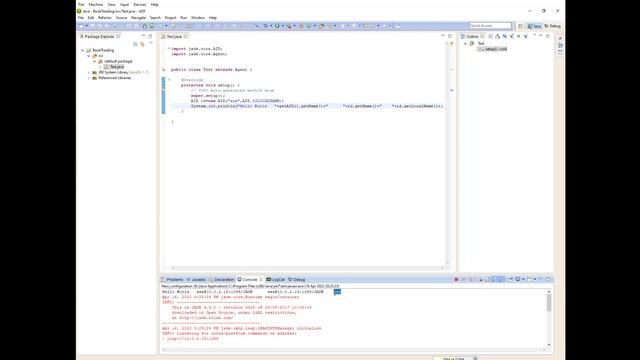Image resolution: width=640 pixels, height=360 pixels.
Task: Expand the Referenced Libraries node
Action: [x=89, y=78]
